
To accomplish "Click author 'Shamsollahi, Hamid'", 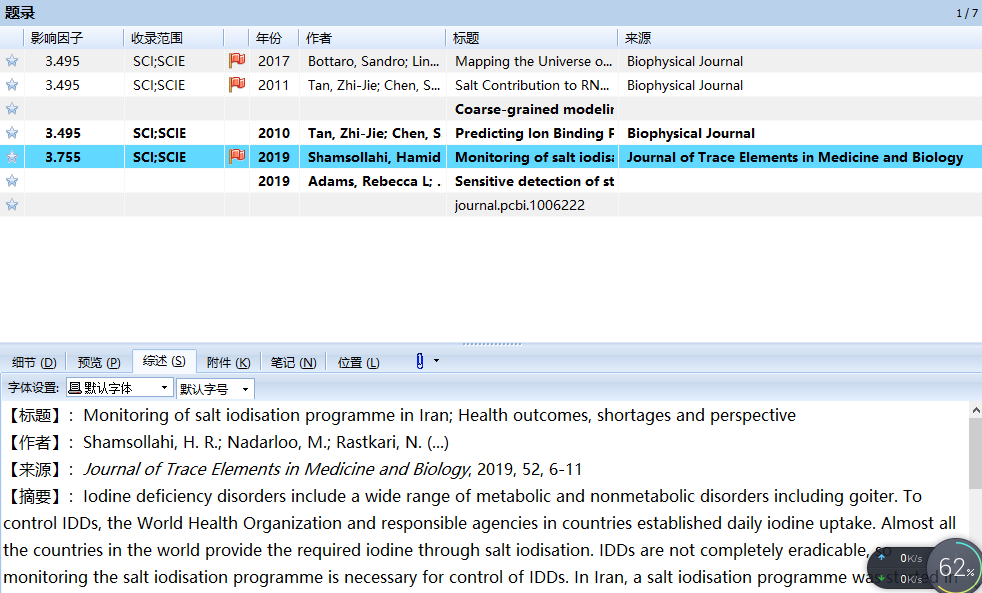I will click(x=374, y=157).
